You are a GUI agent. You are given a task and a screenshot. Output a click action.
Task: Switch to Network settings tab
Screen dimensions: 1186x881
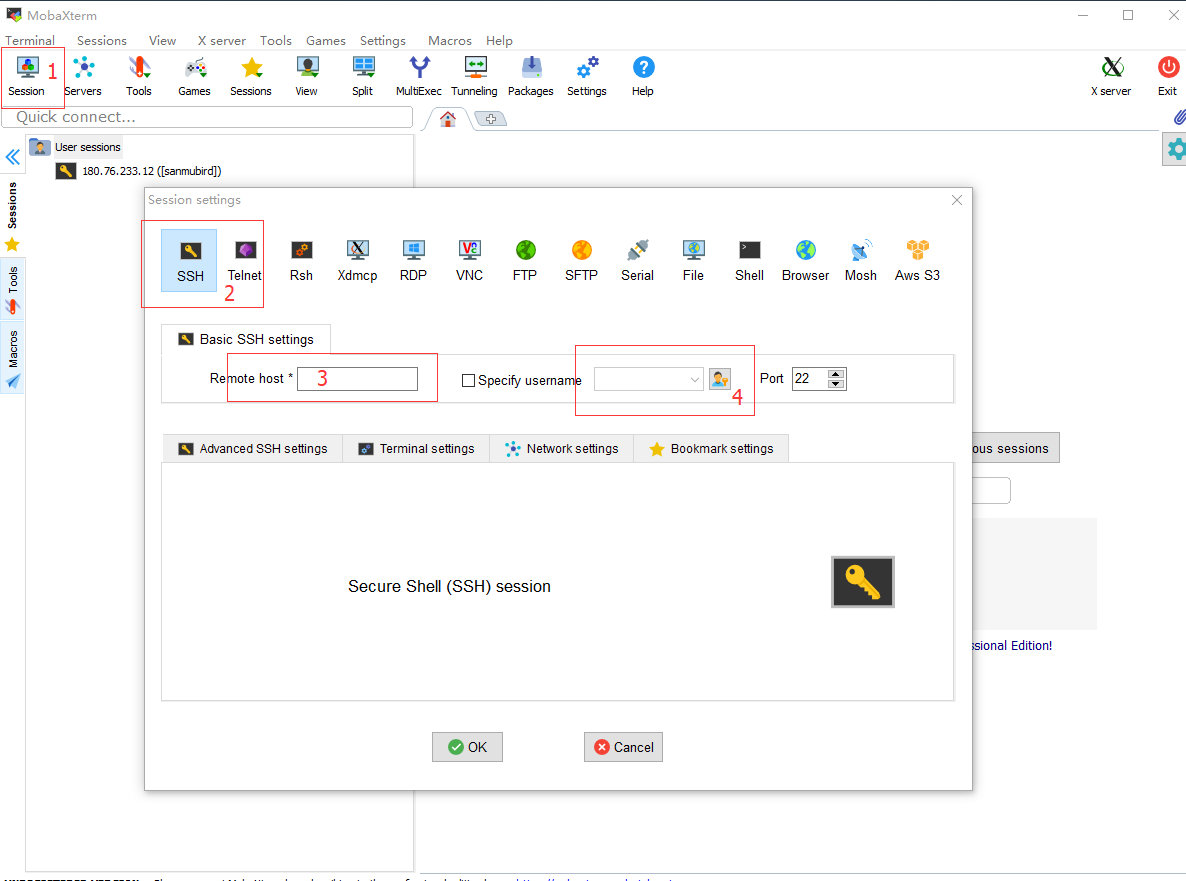[562, 448]
